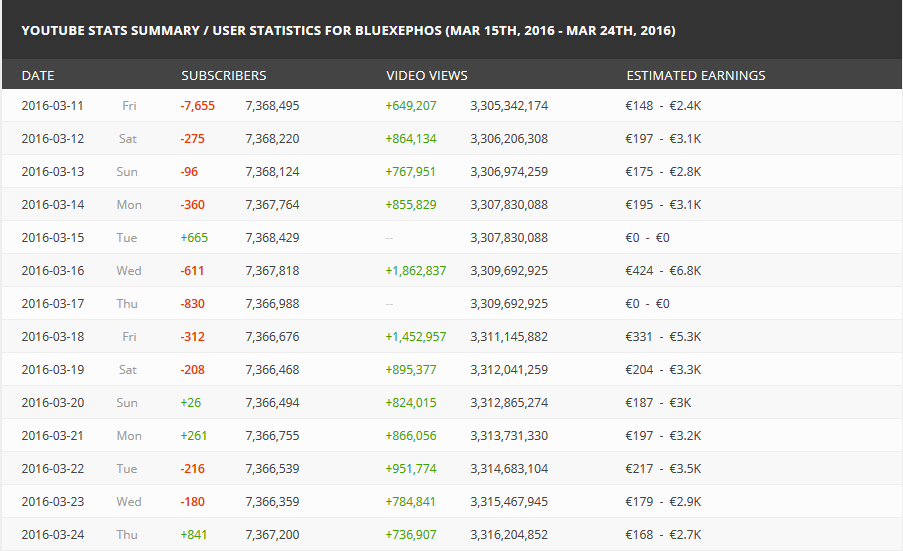This screenshot has height=551, width=903.
Task: Click the date 2016-03-22
Action: click(52, 469)
